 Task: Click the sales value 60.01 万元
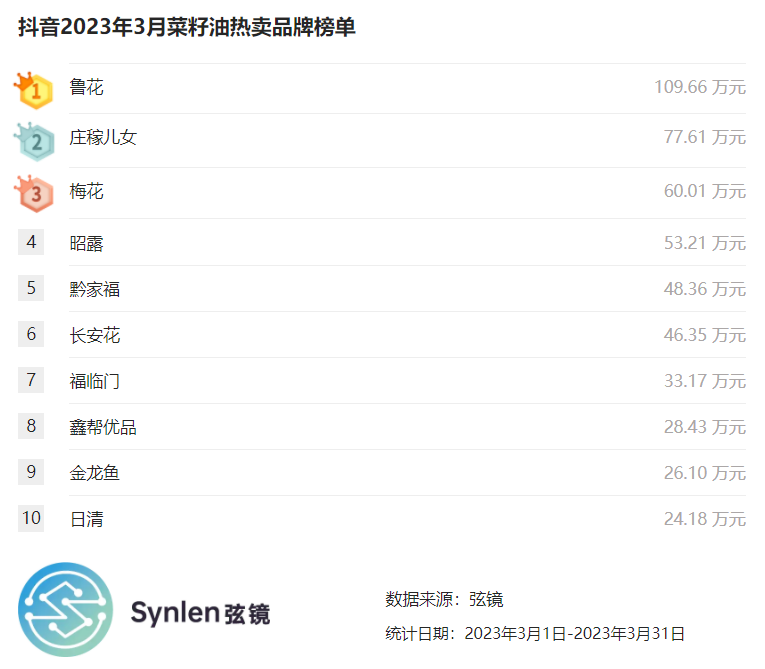point(705,191)
